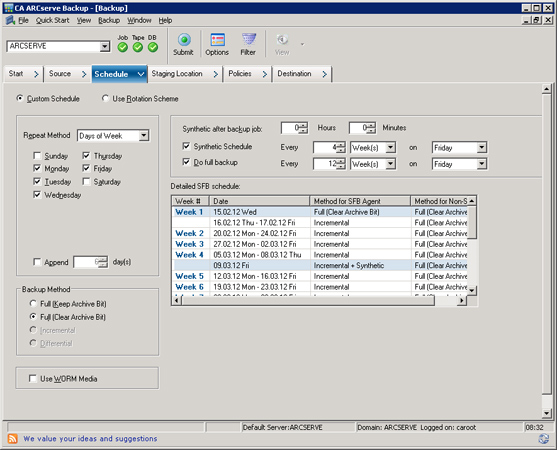Select Full (Keep Archive Bit) backup method
The height and width of the screenshot is (450, 557).
(x=33, y=303)
